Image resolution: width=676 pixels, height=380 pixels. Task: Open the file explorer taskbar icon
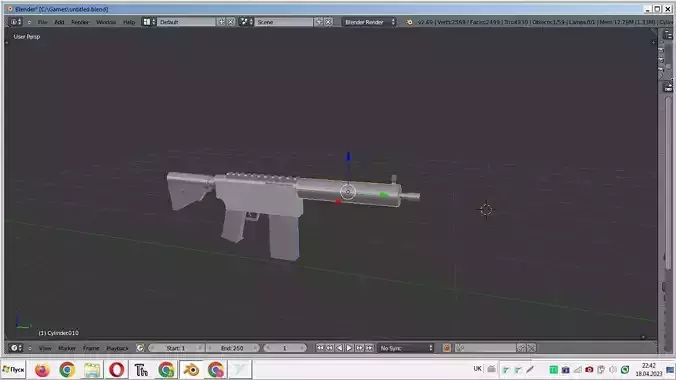(x=92, y=370)
